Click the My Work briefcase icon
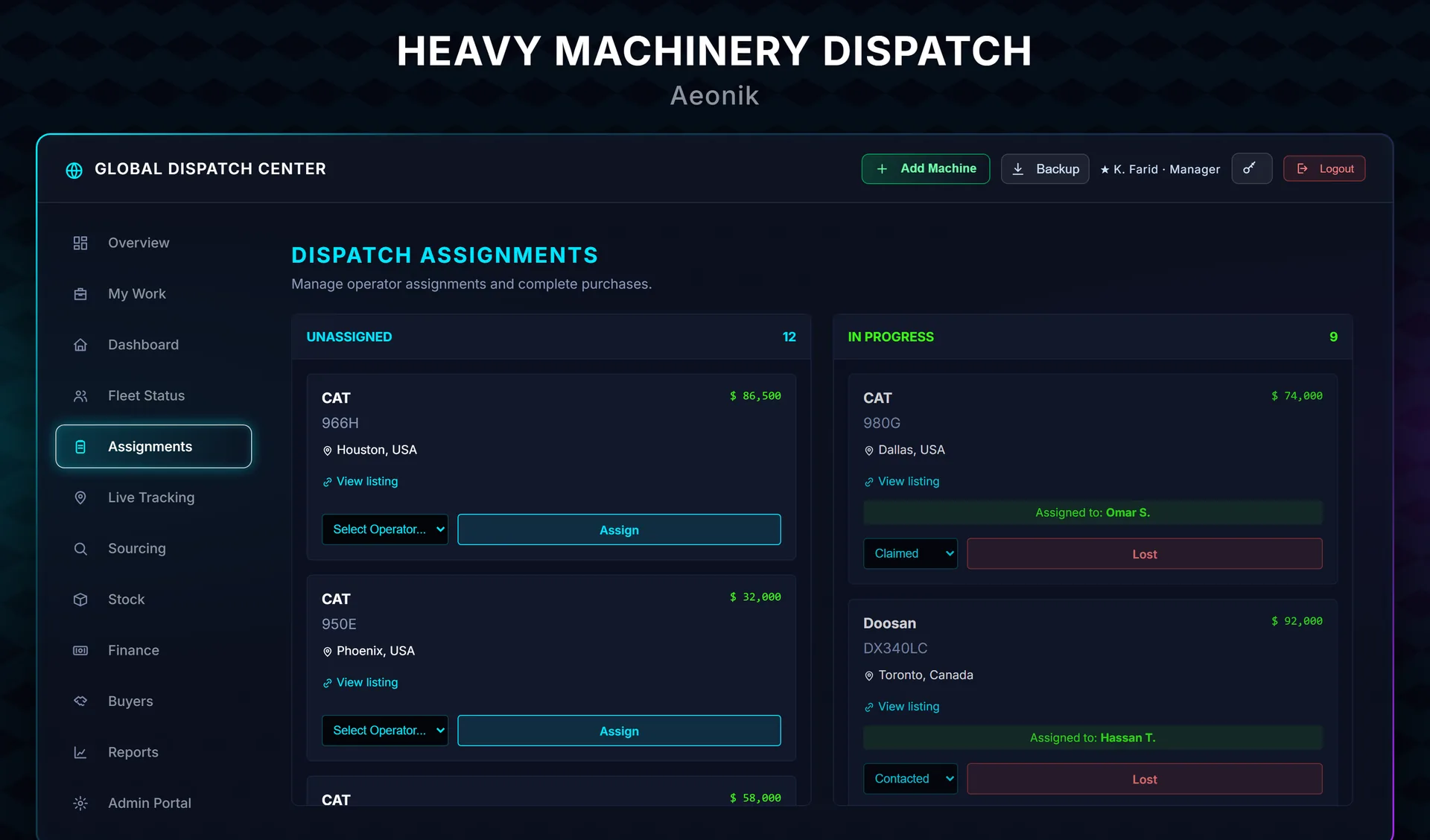 click(x=80, y=294)
